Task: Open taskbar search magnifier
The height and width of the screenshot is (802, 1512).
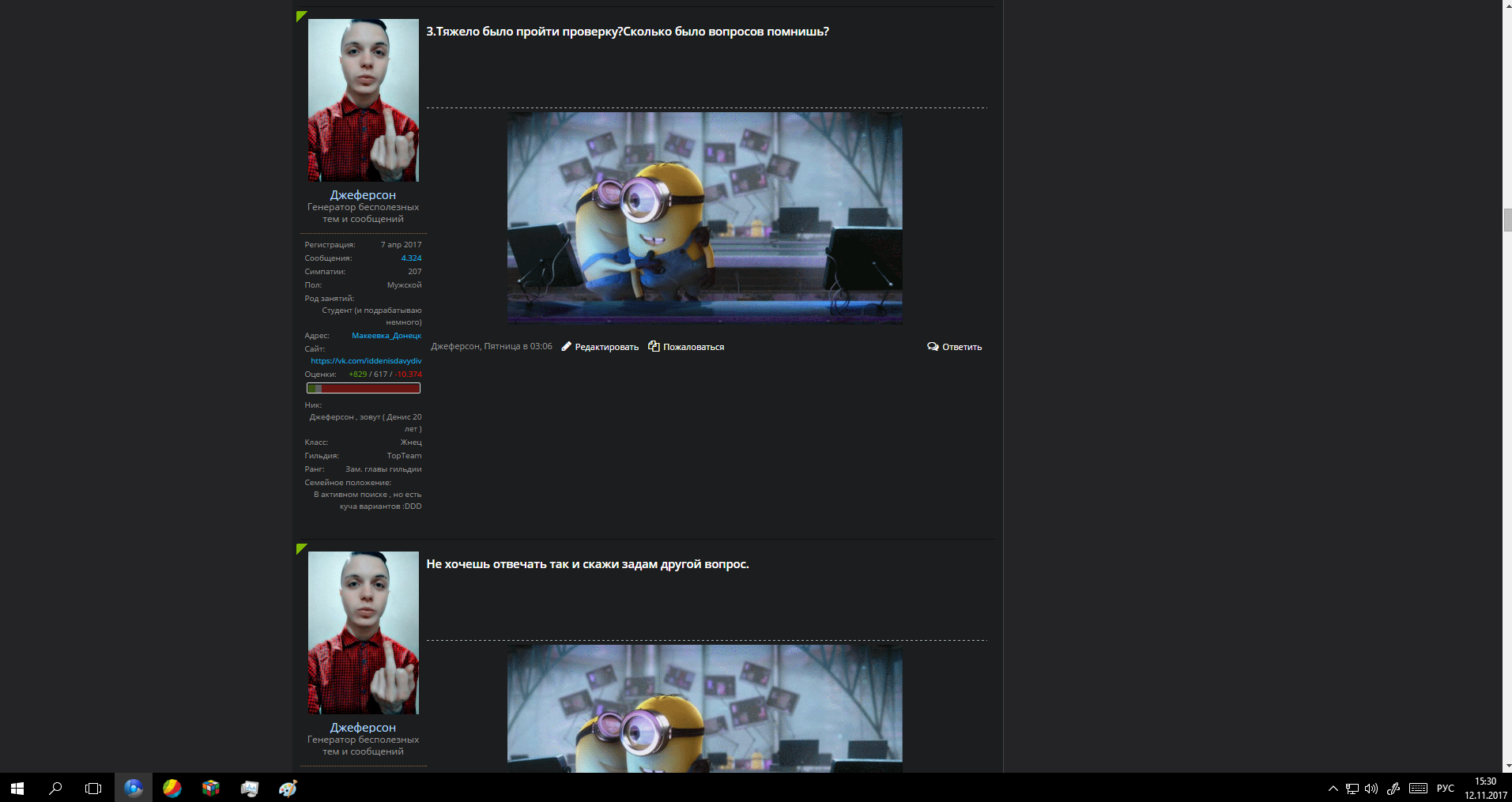Action: point(55,788)
